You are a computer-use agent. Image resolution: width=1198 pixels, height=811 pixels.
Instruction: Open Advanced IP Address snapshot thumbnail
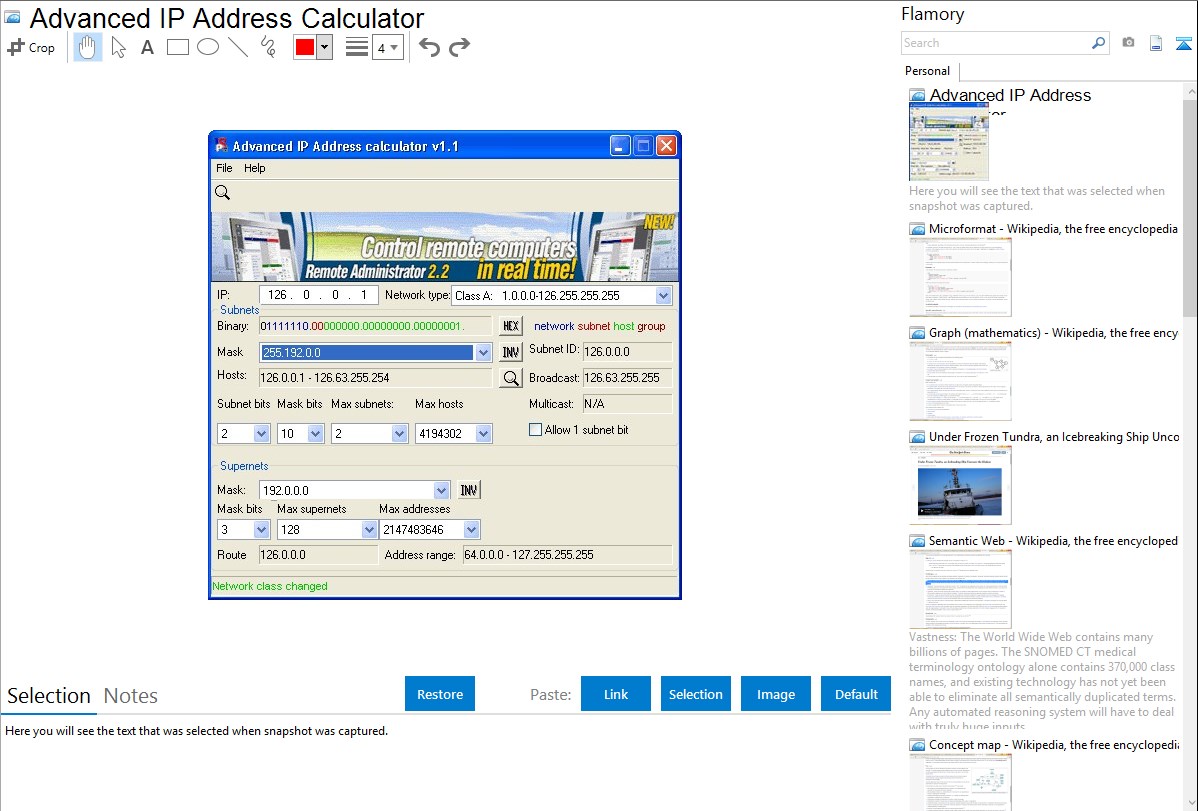[949, 142]
